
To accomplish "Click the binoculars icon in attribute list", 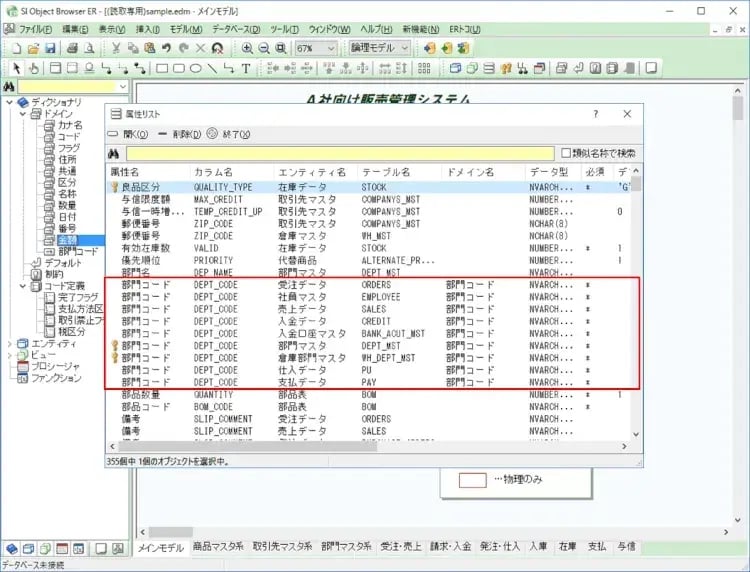I will click(114, 153).
